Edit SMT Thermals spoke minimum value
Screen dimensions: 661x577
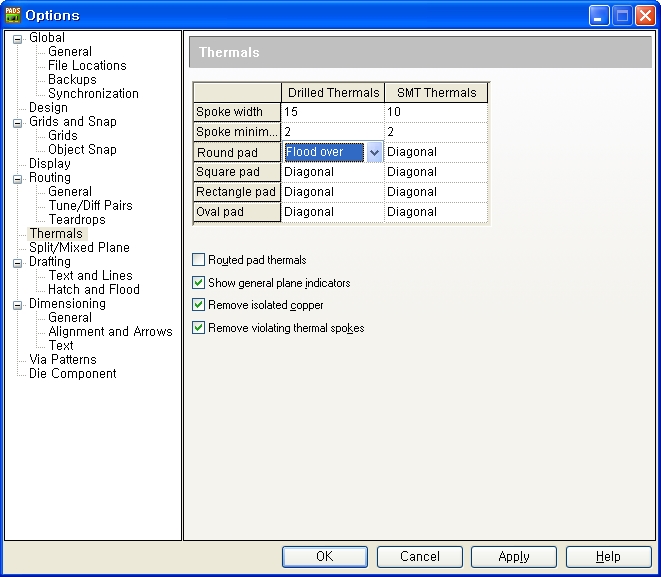tap(436, 132)
